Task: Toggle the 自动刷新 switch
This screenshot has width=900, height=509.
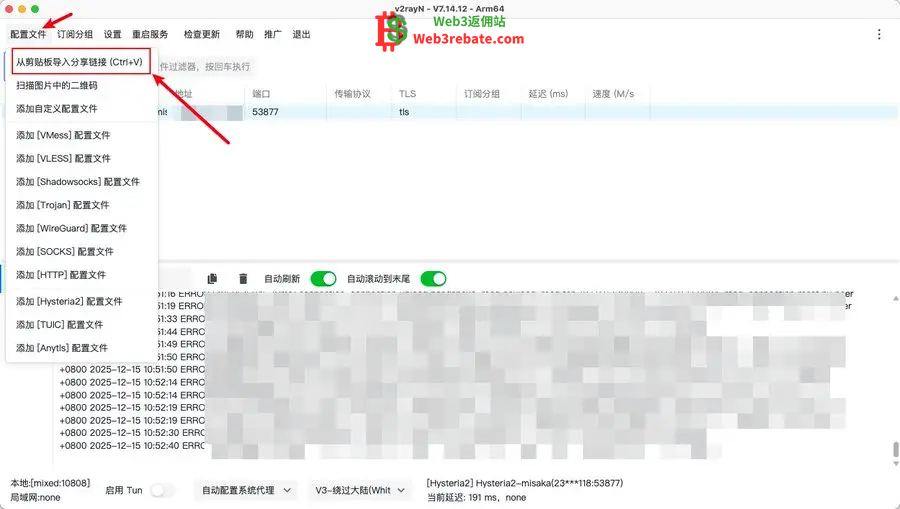Action: coord(323,279)
